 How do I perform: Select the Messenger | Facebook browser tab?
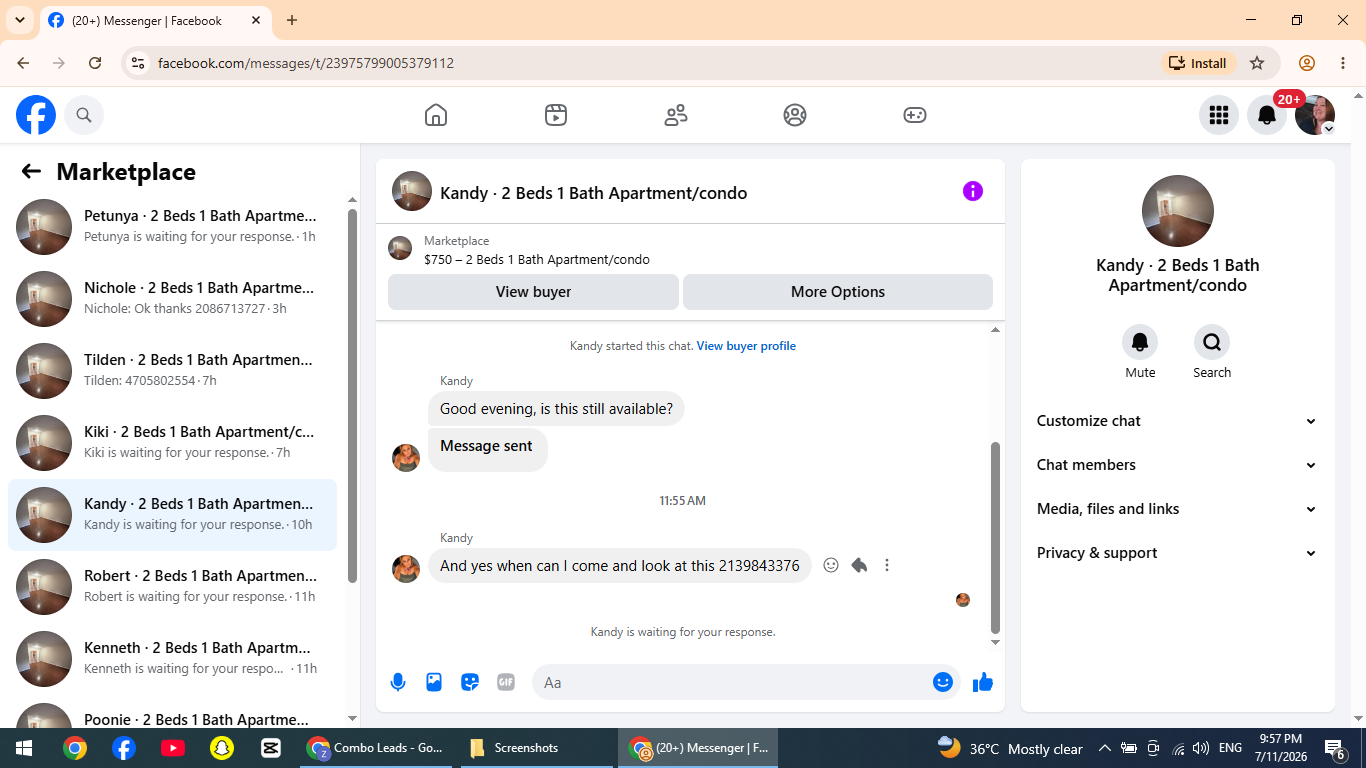(x=155, y=20)
